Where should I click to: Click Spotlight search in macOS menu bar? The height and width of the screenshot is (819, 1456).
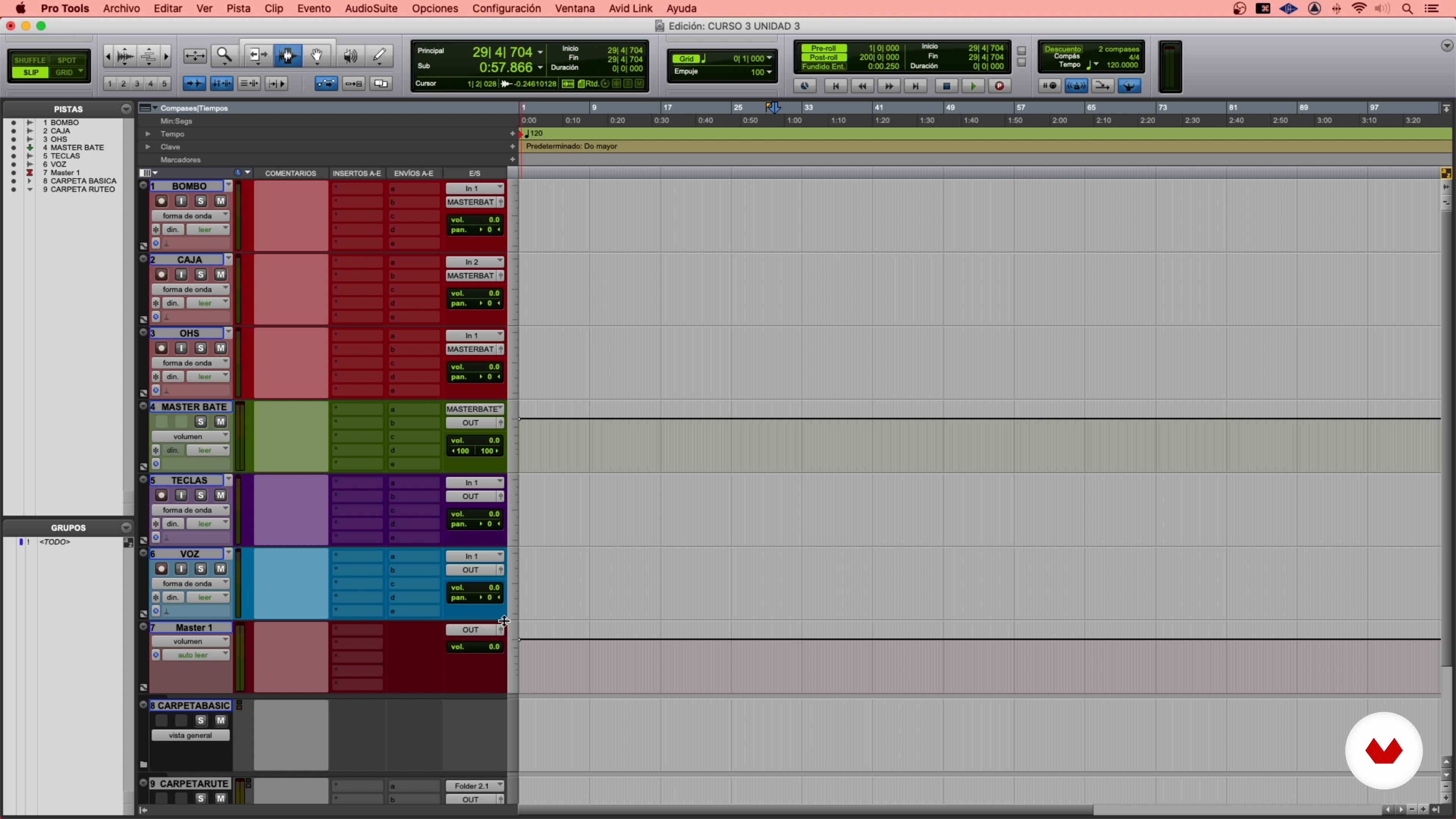pyautogui.click(x=1407, y=8)
